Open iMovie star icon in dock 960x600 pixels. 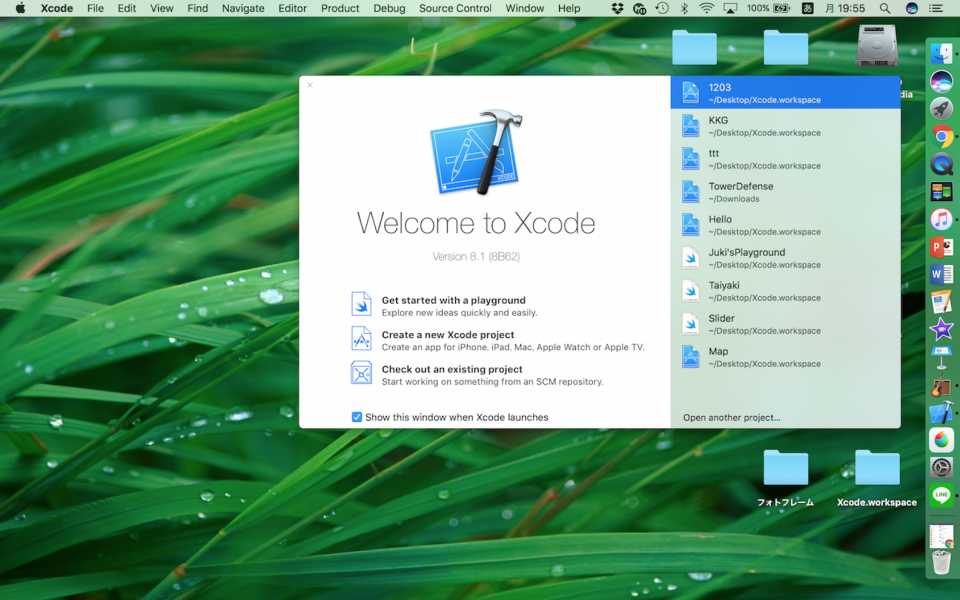click(942, 329)
